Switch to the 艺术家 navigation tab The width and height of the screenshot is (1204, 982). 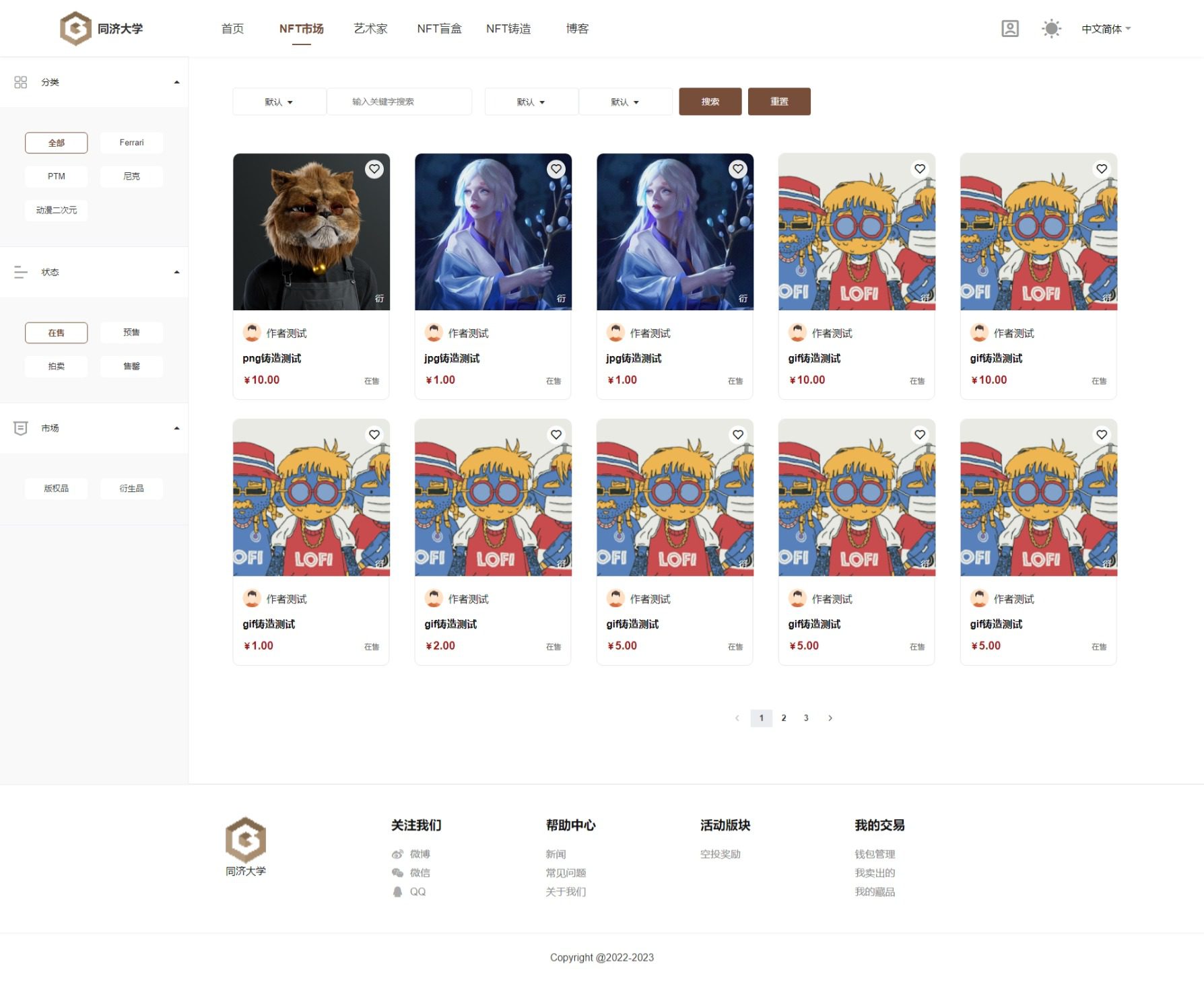(370, 28)
